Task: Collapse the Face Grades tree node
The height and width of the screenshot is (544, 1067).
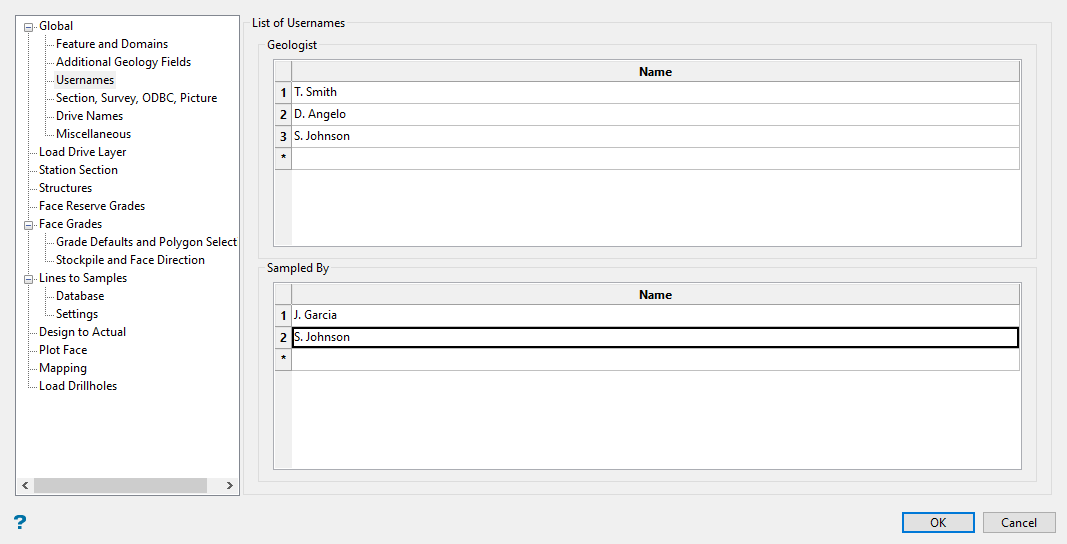Action: point(29,225)
